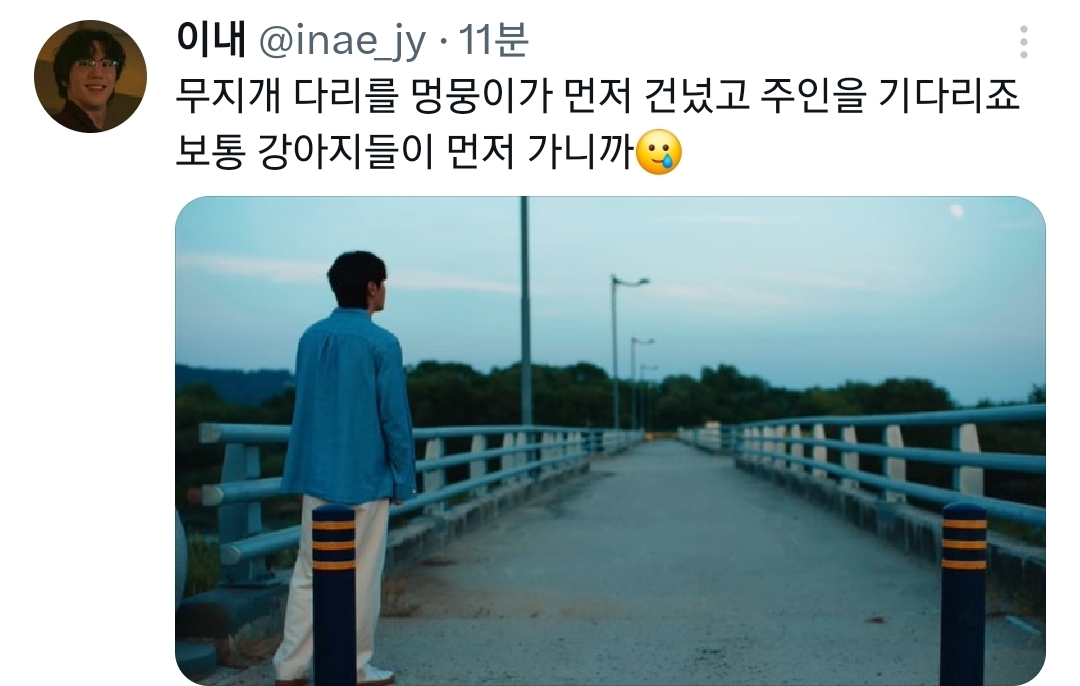
Task: Click the 11분 timestamp of the tweet
Action: point(493,39)
